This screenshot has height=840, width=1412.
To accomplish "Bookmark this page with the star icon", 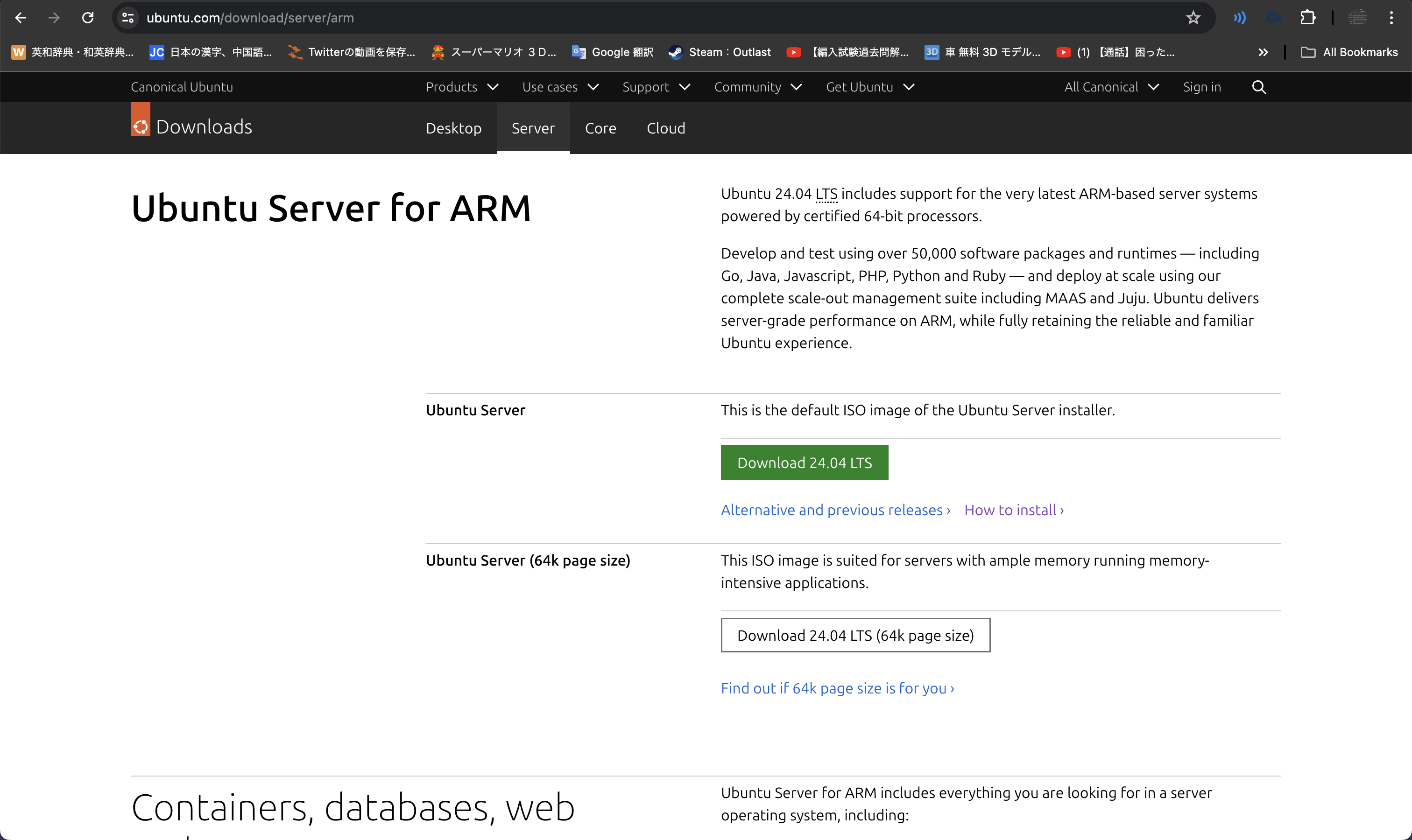I will pos(1193,18).
